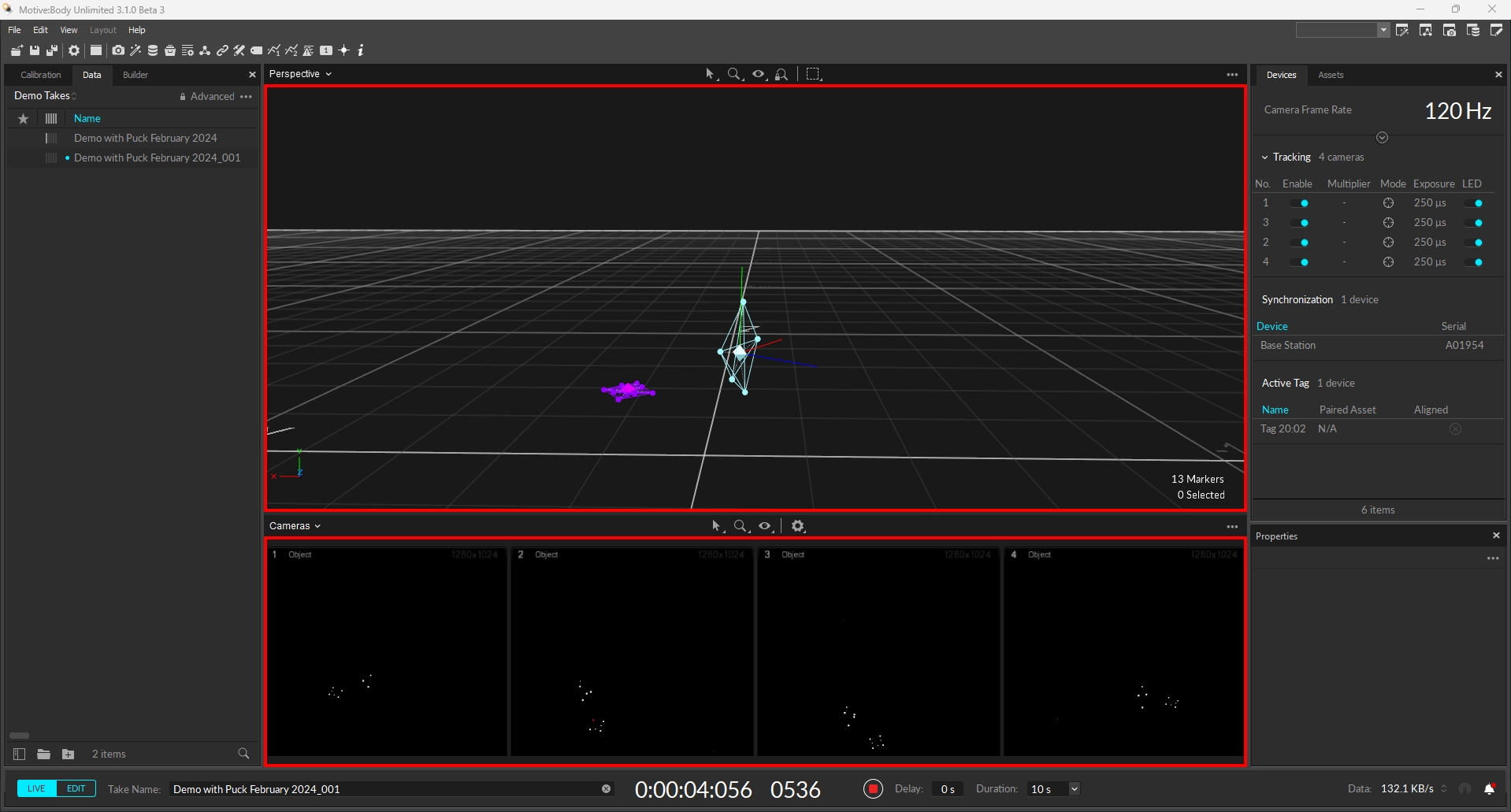1511x812 pixels.
Task: Click the red record button
Action: pos(873,789)
